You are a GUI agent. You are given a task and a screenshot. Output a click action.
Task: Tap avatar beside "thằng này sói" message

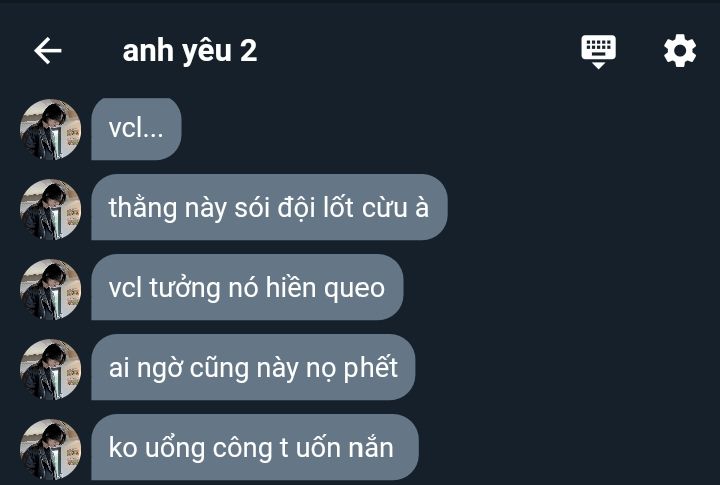51,209
